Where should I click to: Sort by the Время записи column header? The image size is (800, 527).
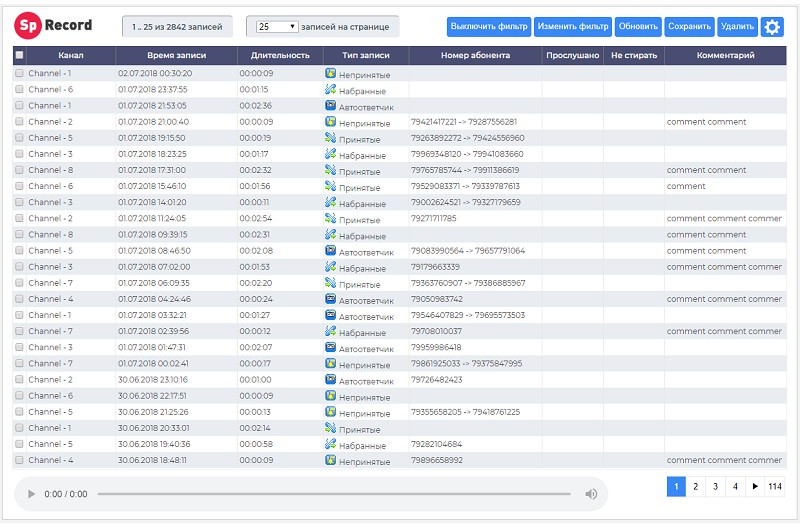point(176,55)
